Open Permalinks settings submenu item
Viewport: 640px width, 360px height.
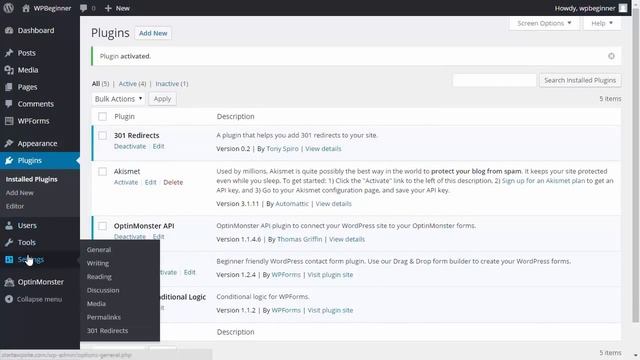pos(104,317)
